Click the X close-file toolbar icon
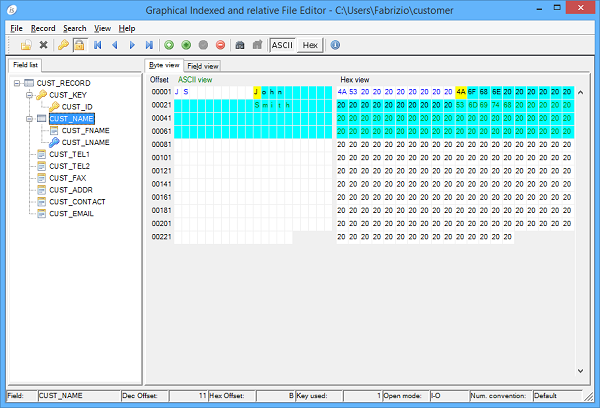Screen dimensions: 600x408 click(43, 45)
